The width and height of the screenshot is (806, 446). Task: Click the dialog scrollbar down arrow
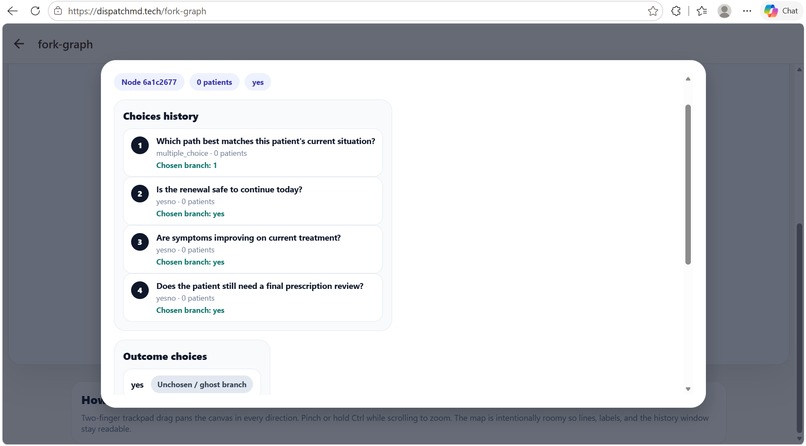pos(688,389)
